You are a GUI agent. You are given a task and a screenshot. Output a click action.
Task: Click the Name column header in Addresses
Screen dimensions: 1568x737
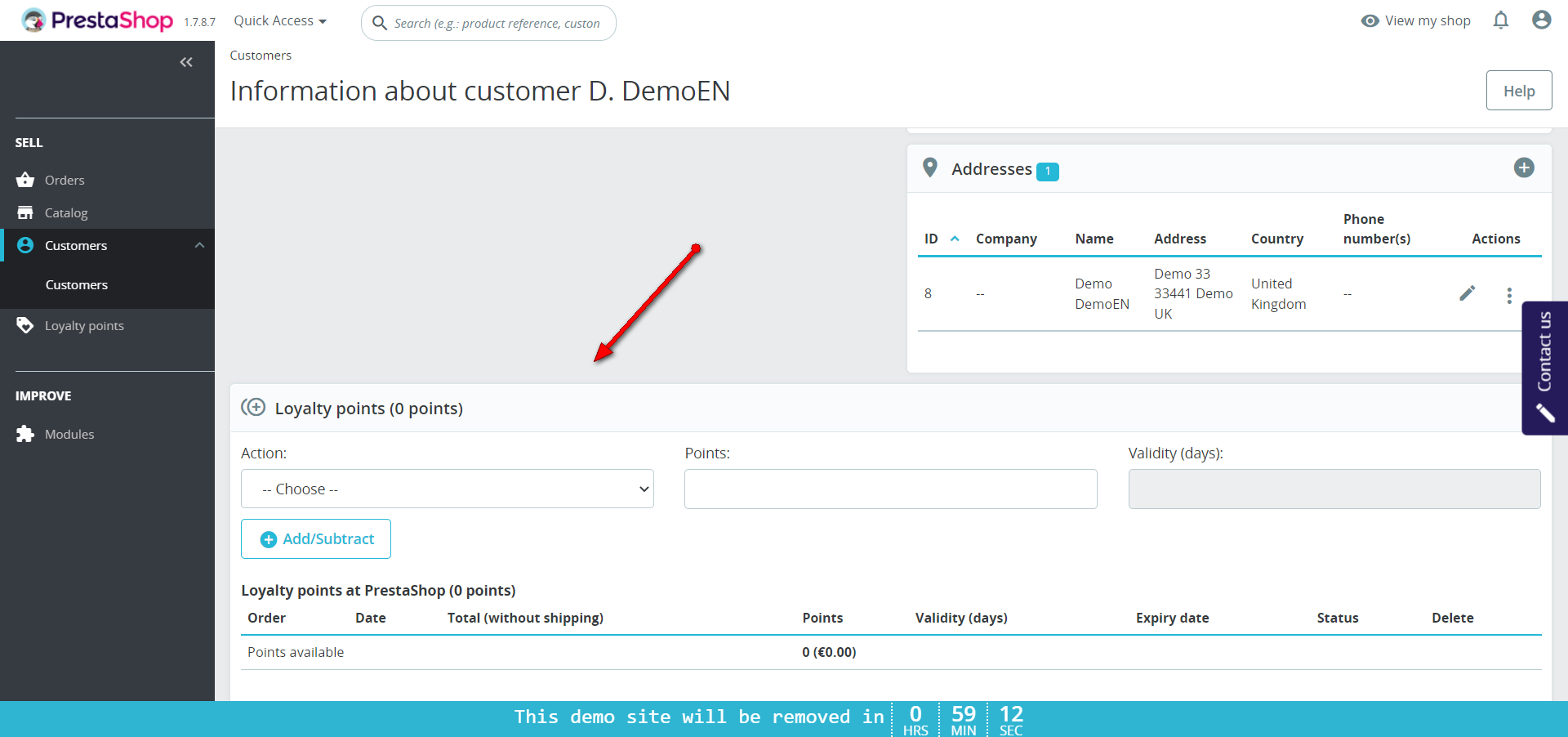1094,239
